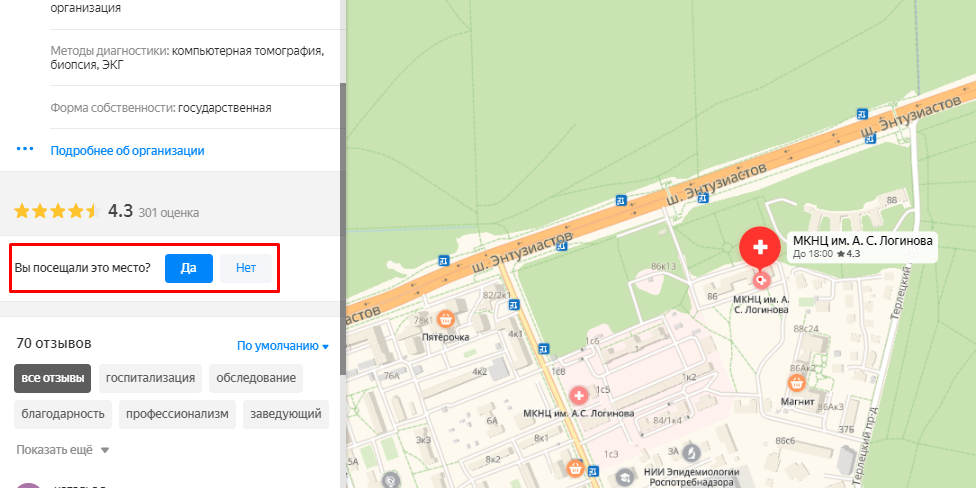Click the 70 отзывов heading

coord(54,343)
